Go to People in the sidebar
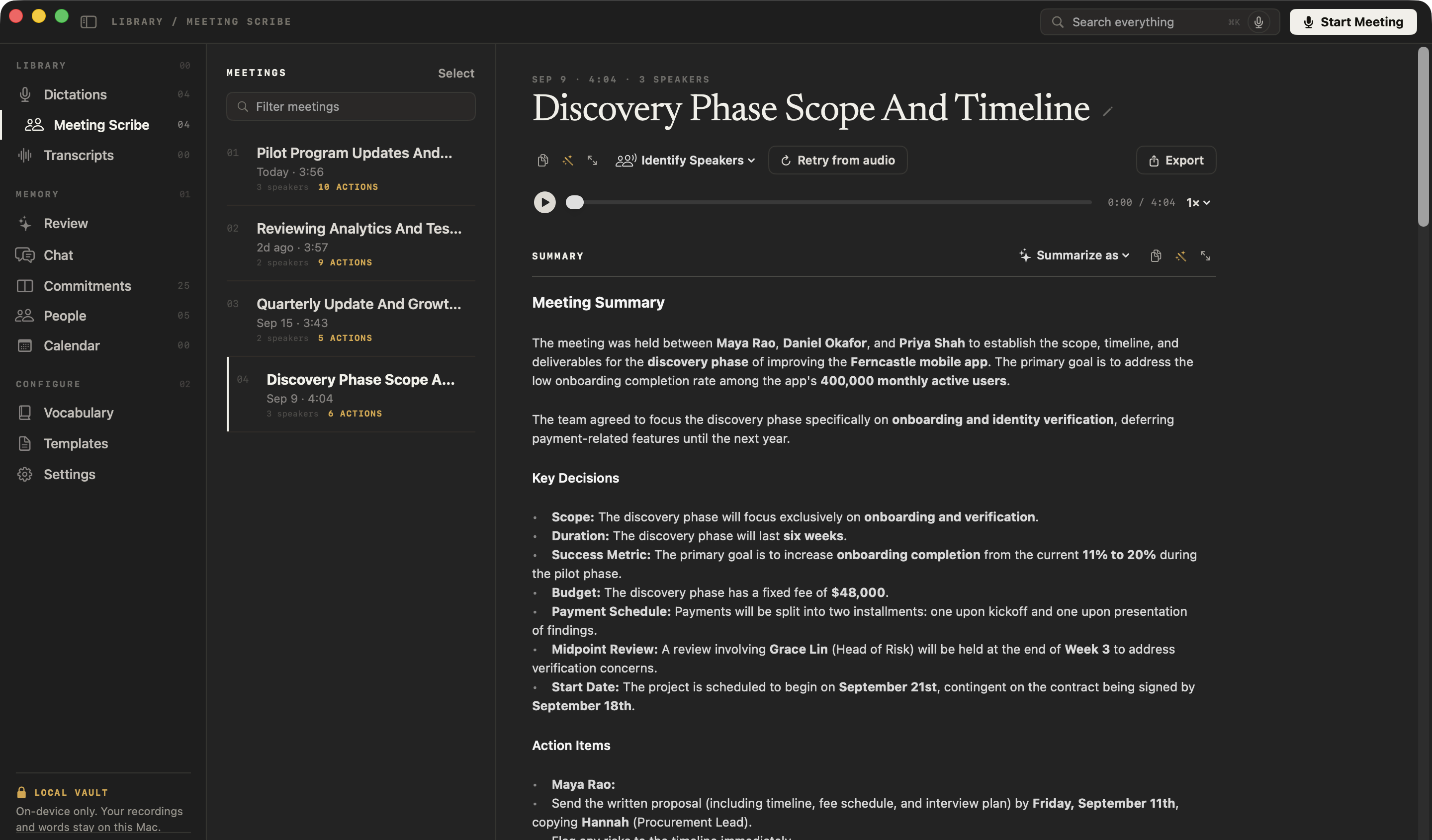The width and height of the screenshot is (1432, 840). tap(103, 316)
